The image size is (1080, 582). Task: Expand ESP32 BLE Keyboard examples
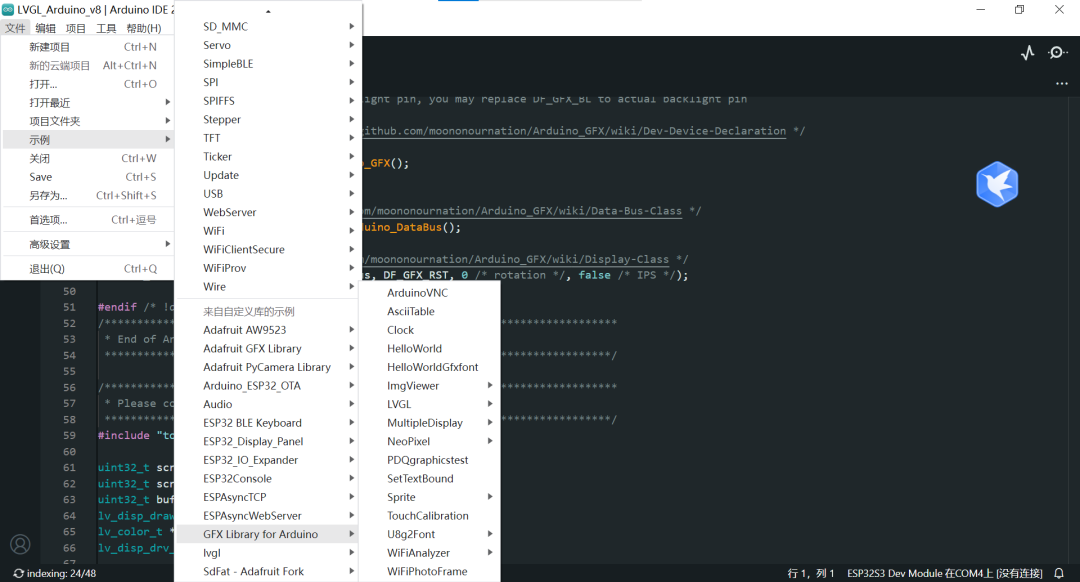[x=267, y=423]
